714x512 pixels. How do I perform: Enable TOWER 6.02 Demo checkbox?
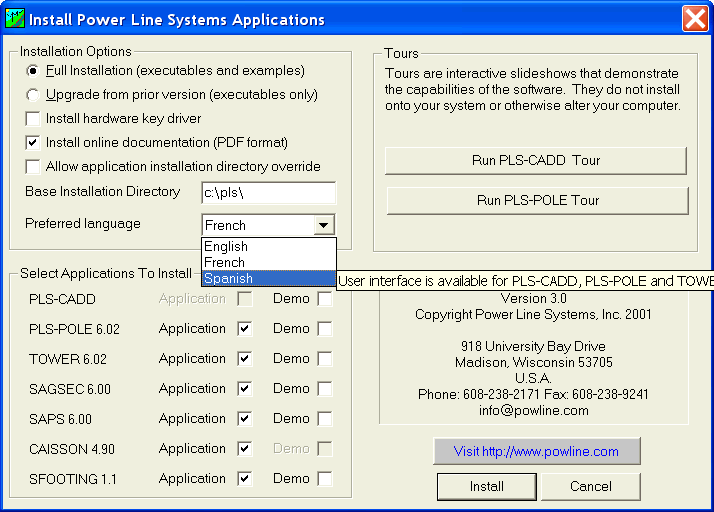(325, 359)
